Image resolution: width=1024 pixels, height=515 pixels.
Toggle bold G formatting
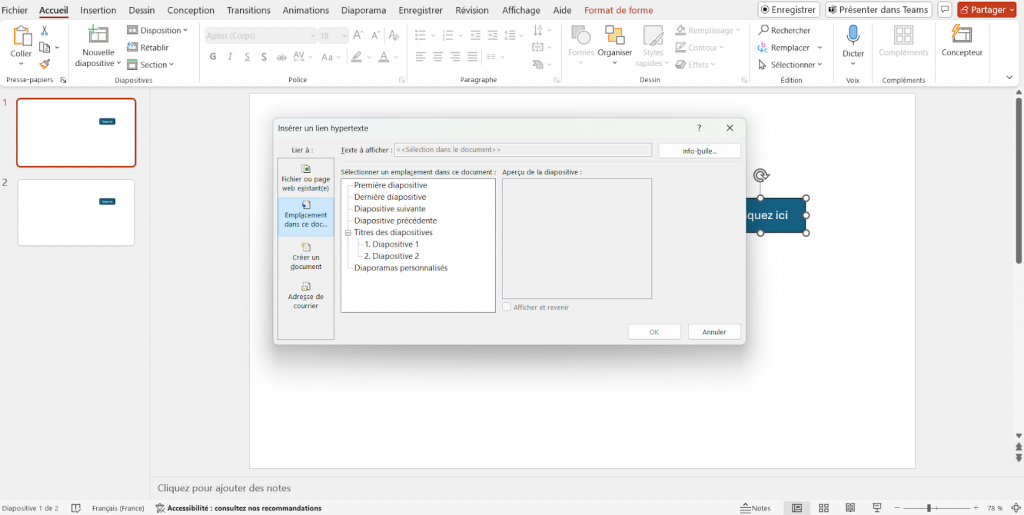click(213, 57)
